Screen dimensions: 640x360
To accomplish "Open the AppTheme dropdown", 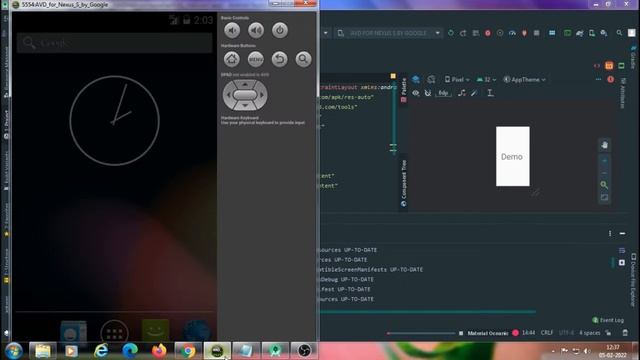I will [524, 80].
